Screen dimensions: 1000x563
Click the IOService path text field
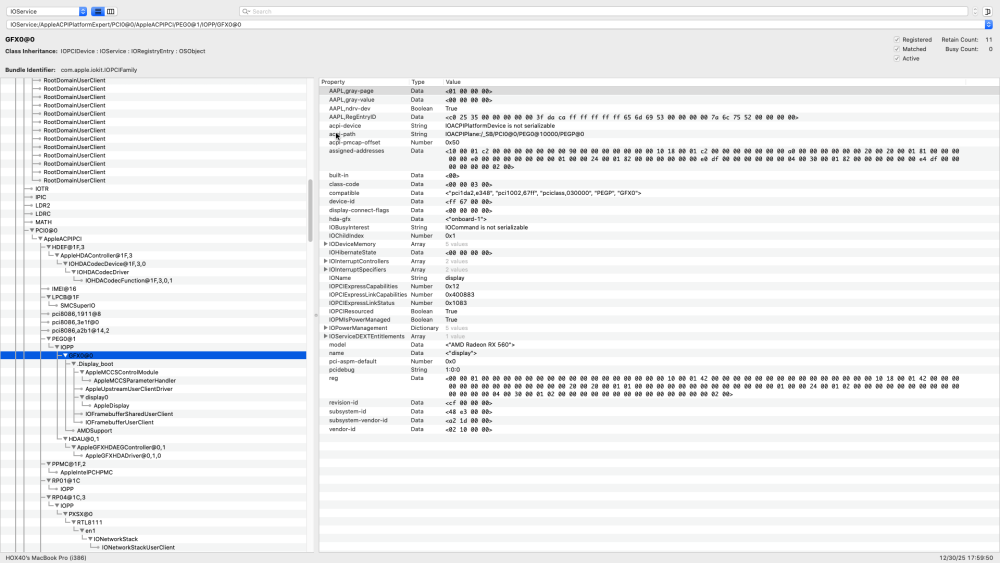tap(495, 24)
